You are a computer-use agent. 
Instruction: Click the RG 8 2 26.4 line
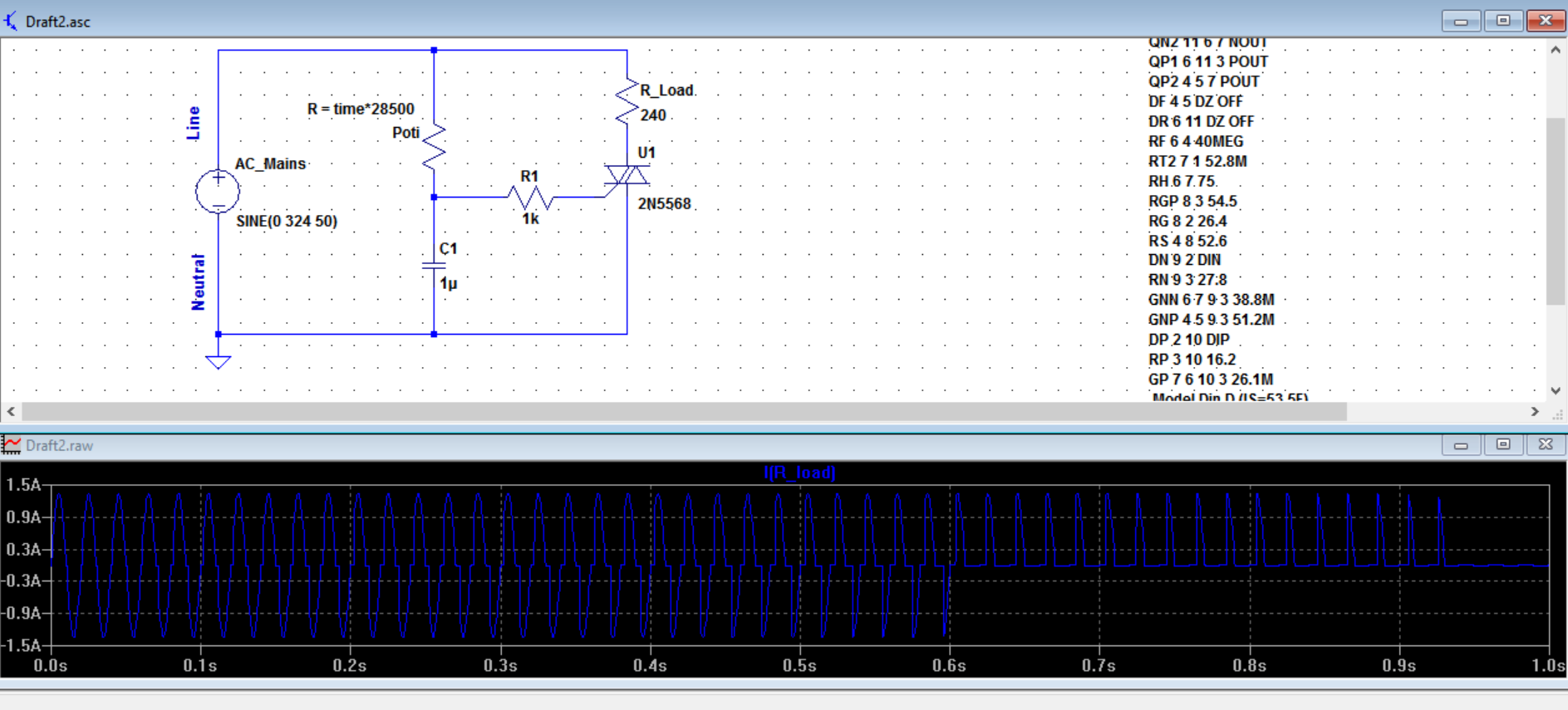(x=1187, y=221)
